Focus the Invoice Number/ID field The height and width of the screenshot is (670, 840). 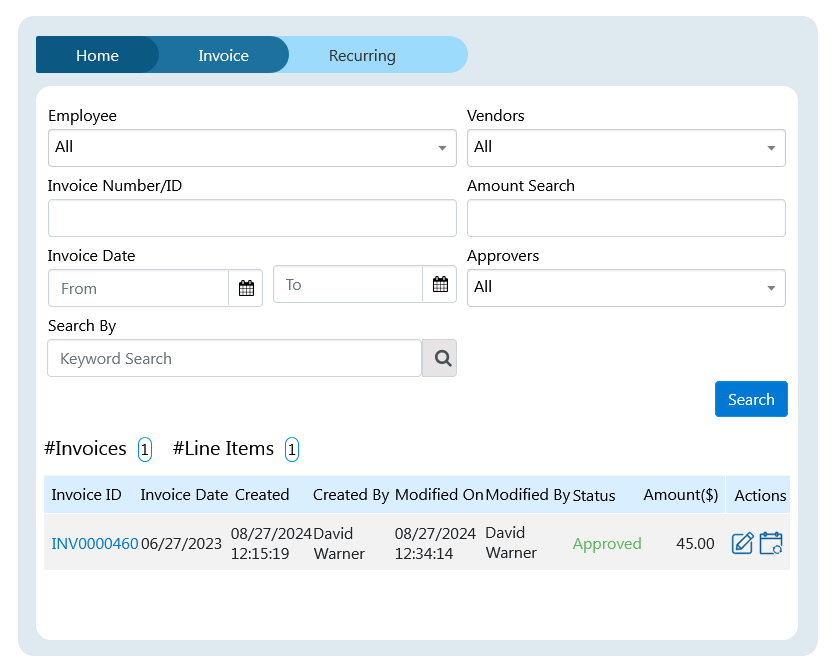click(x=252, y=218)
